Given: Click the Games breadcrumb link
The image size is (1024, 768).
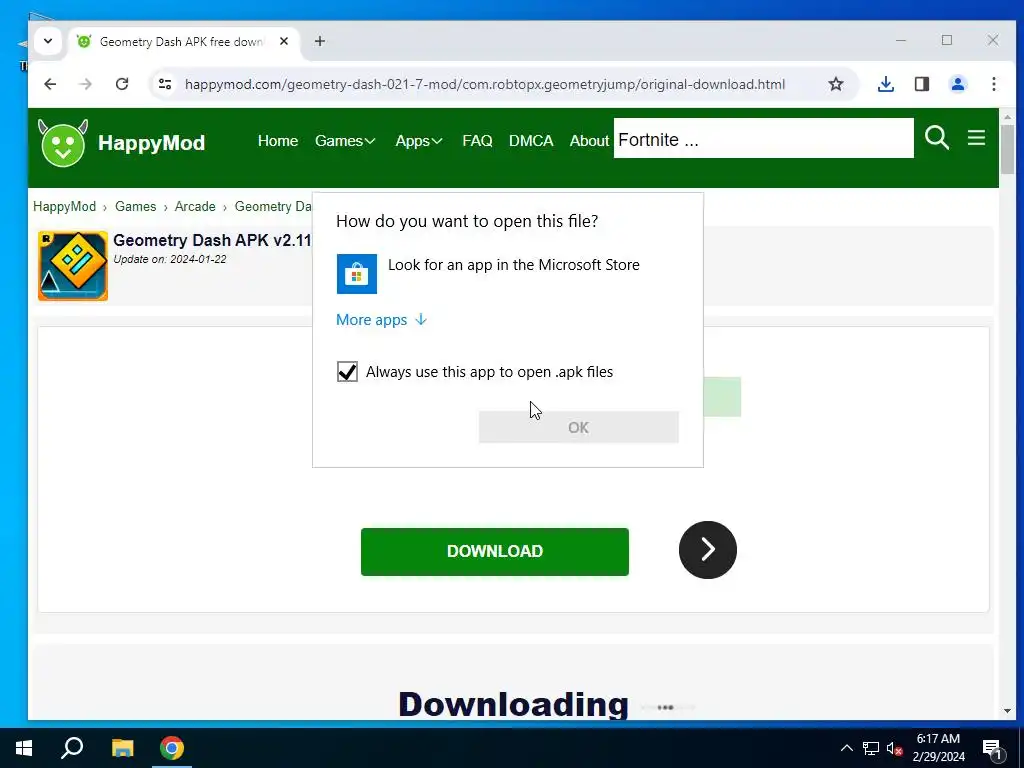Looking at the screenshot, I should pos(135,206).
